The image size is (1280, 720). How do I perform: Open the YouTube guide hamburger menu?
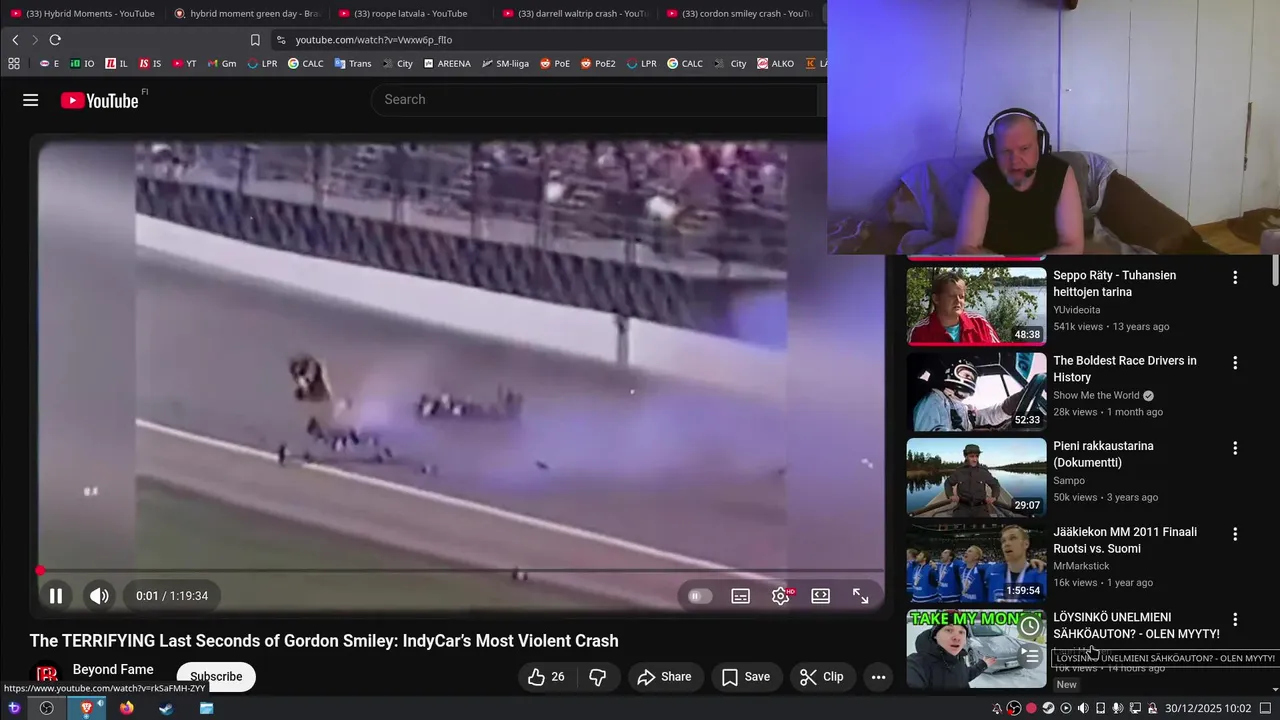pos(30,100)
